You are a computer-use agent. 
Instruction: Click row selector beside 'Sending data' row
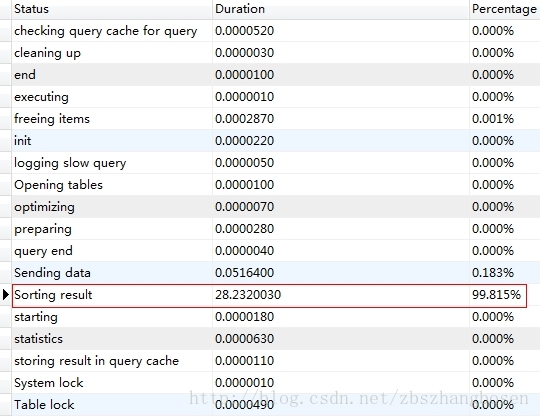tap(6, 273)
